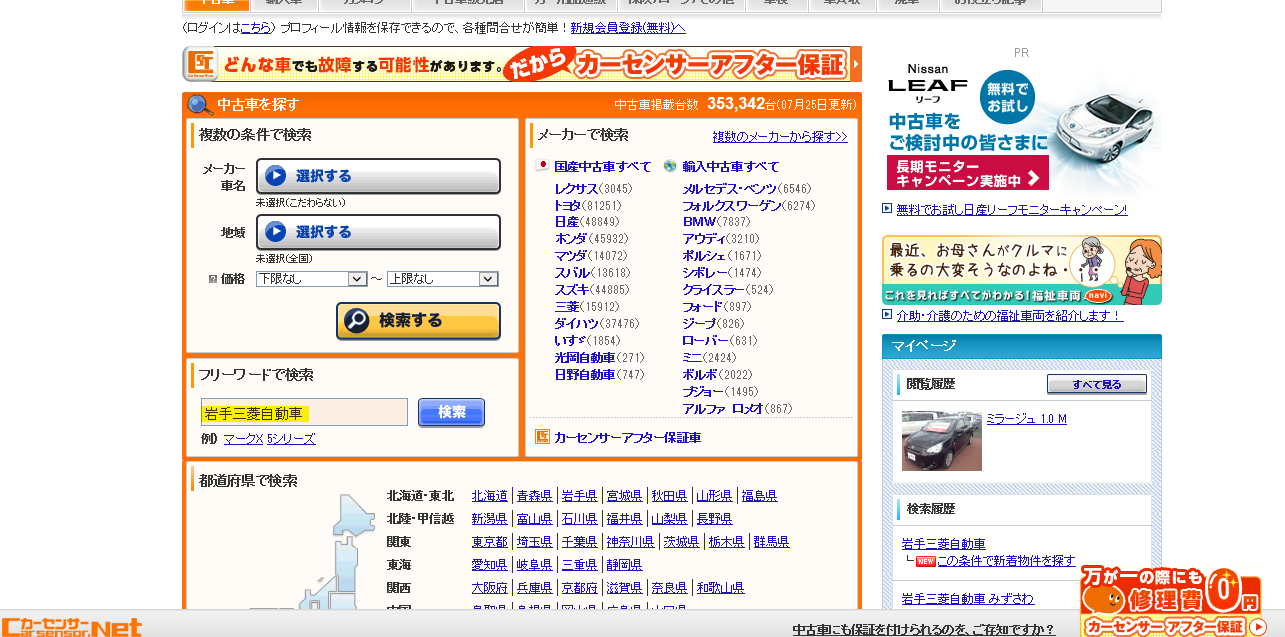Click the help icon next to 価格

point(213,279)
